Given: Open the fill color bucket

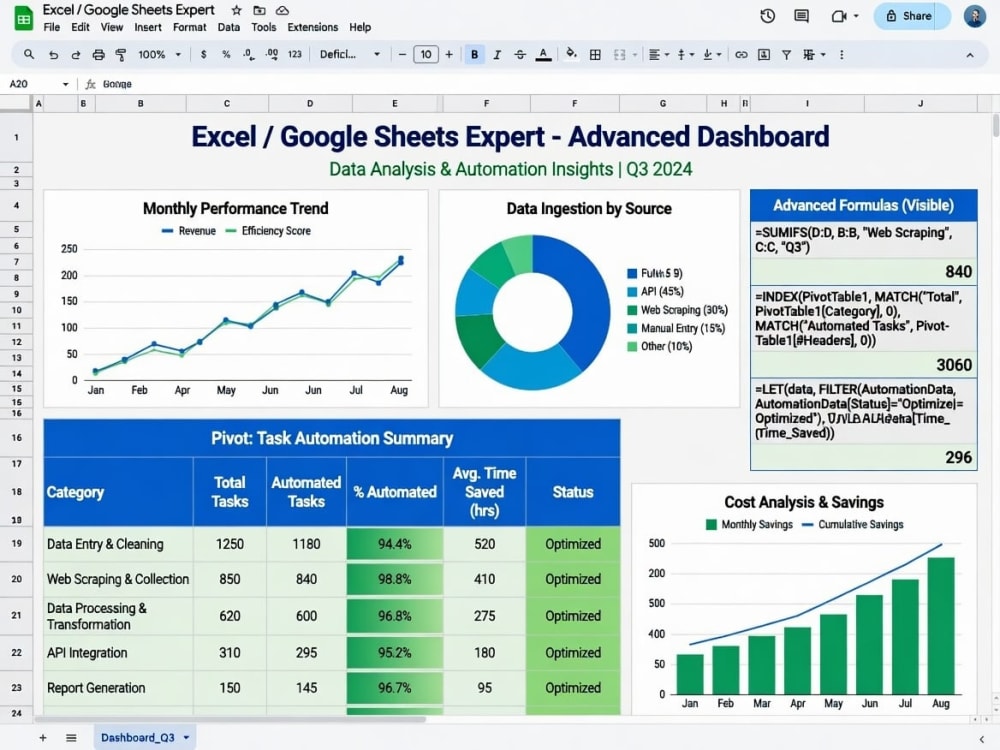Looking at the screenshot, I should [x=571, y=54].
